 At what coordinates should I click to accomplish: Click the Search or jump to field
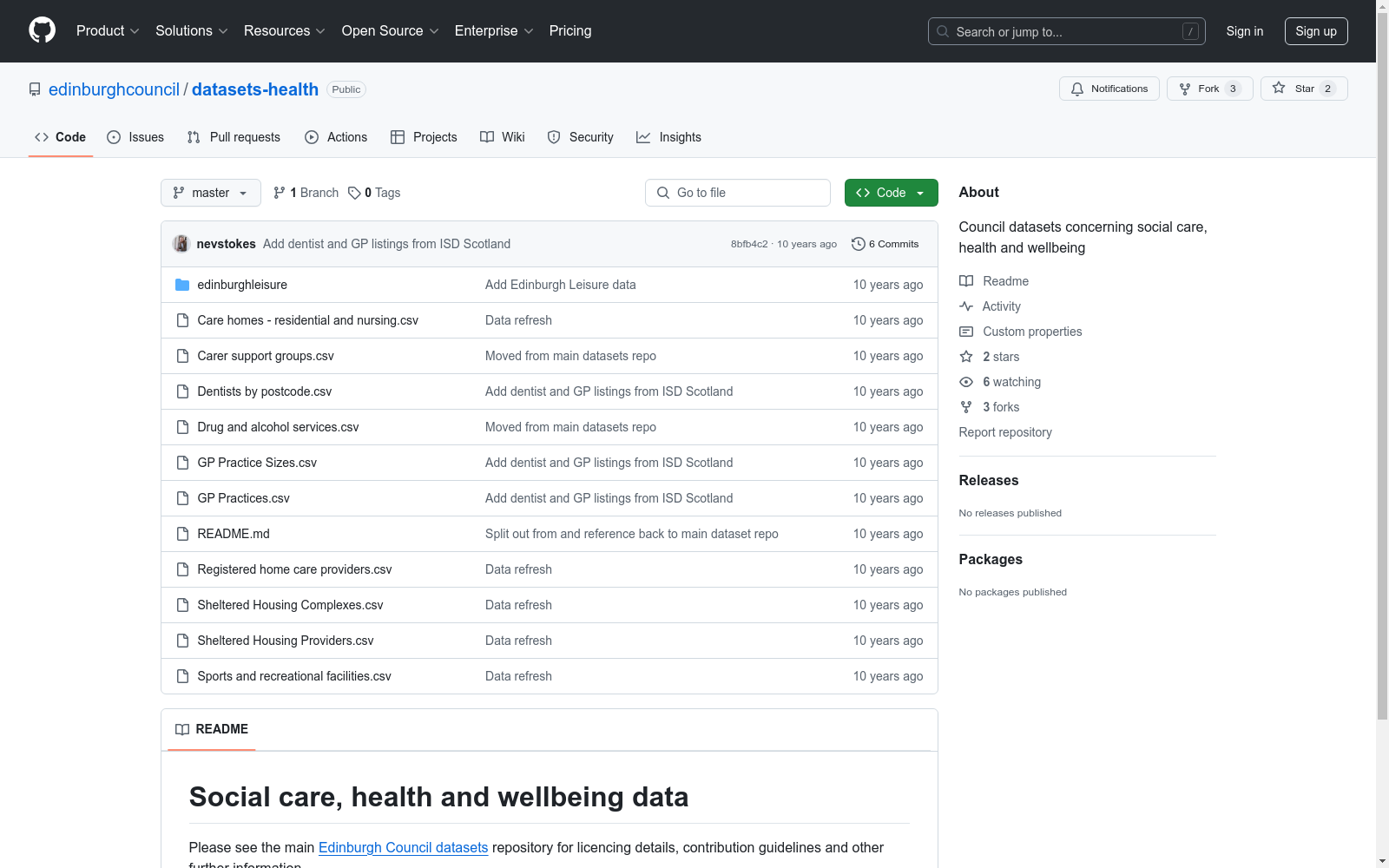[1067, 31]
